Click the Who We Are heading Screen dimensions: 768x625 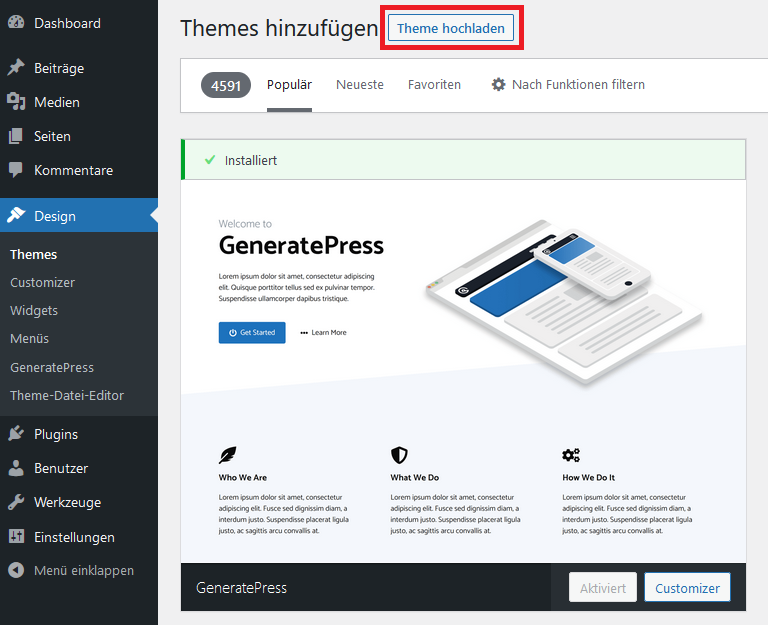tap(243, 477)
